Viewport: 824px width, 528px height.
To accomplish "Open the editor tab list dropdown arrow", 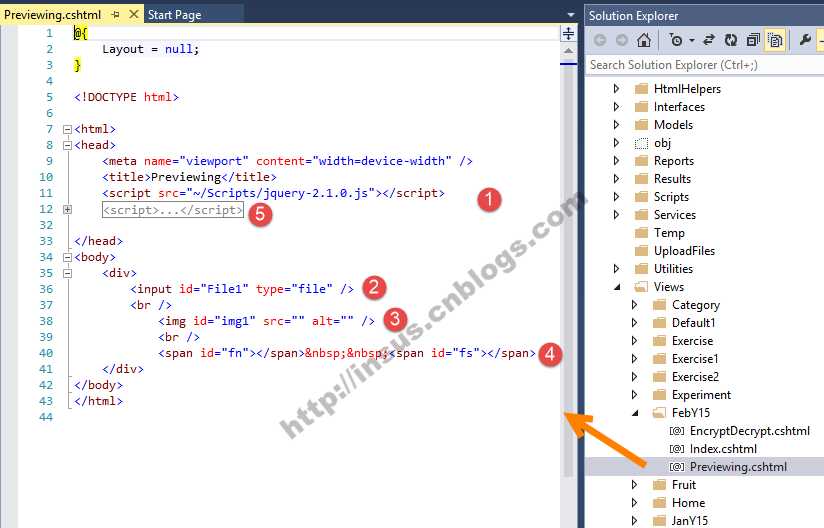I will [571, 15].
